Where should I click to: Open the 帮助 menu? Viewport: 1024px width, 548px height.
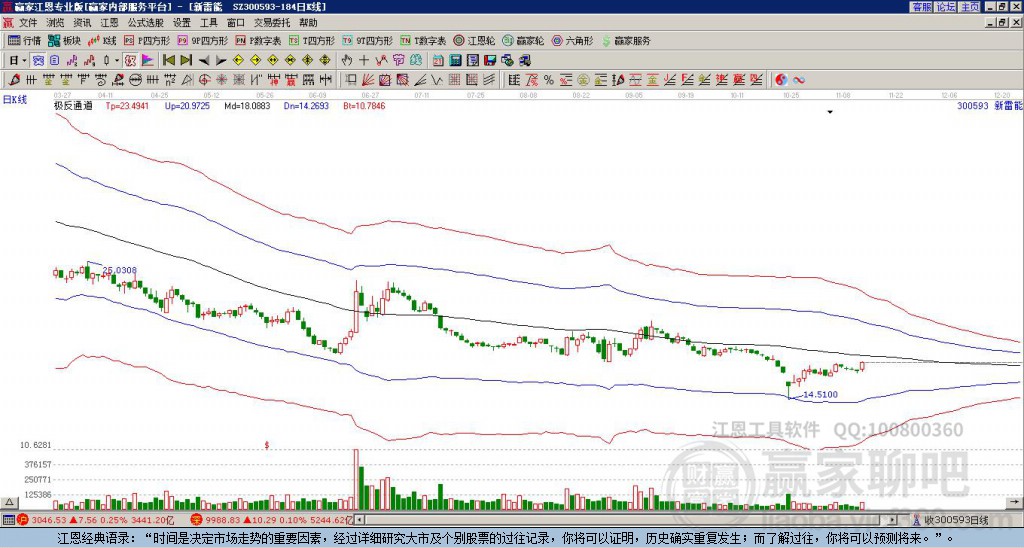[x=308, y=23]
